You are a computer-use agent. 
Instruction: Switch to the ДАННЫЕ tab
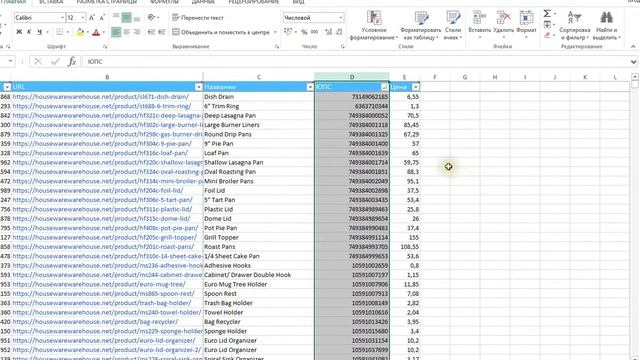203,2
